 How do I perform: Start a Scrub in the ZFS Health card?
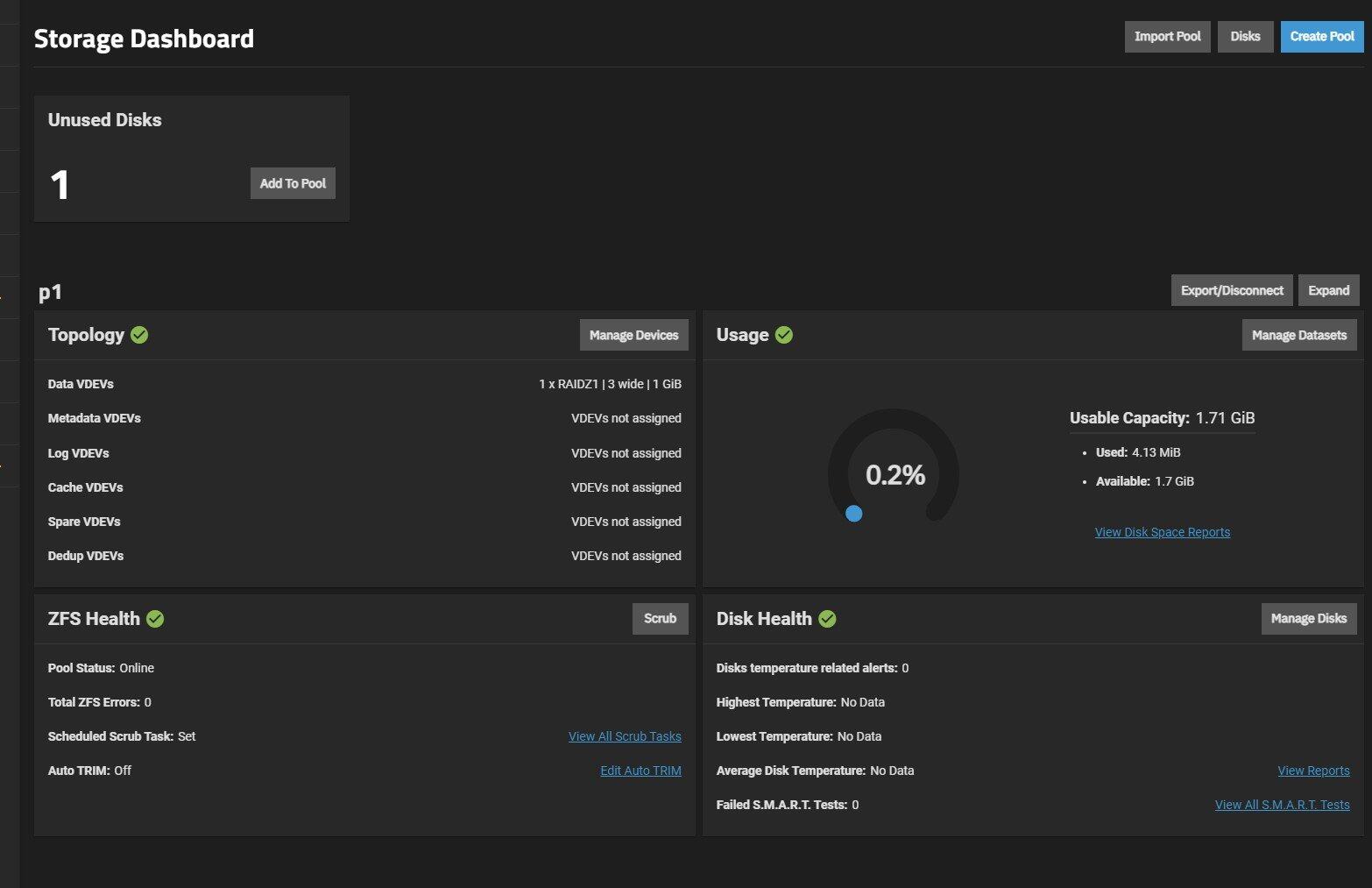tap(660, 618)
